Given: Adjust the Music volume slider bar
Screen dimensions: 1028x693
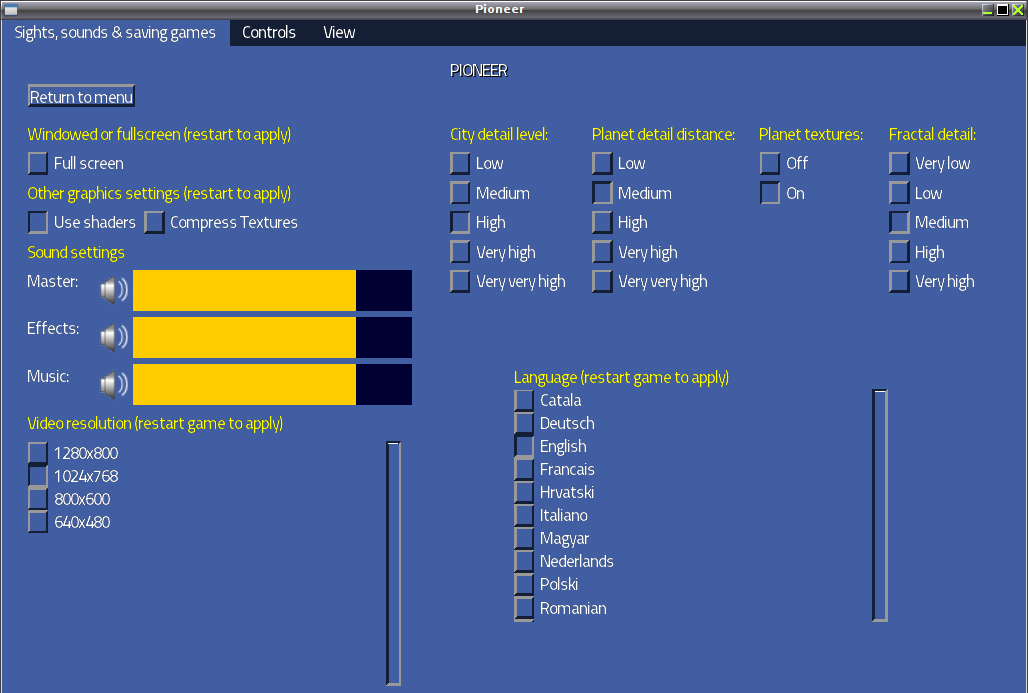Looking at the screenshot, I should pos(272,385).
